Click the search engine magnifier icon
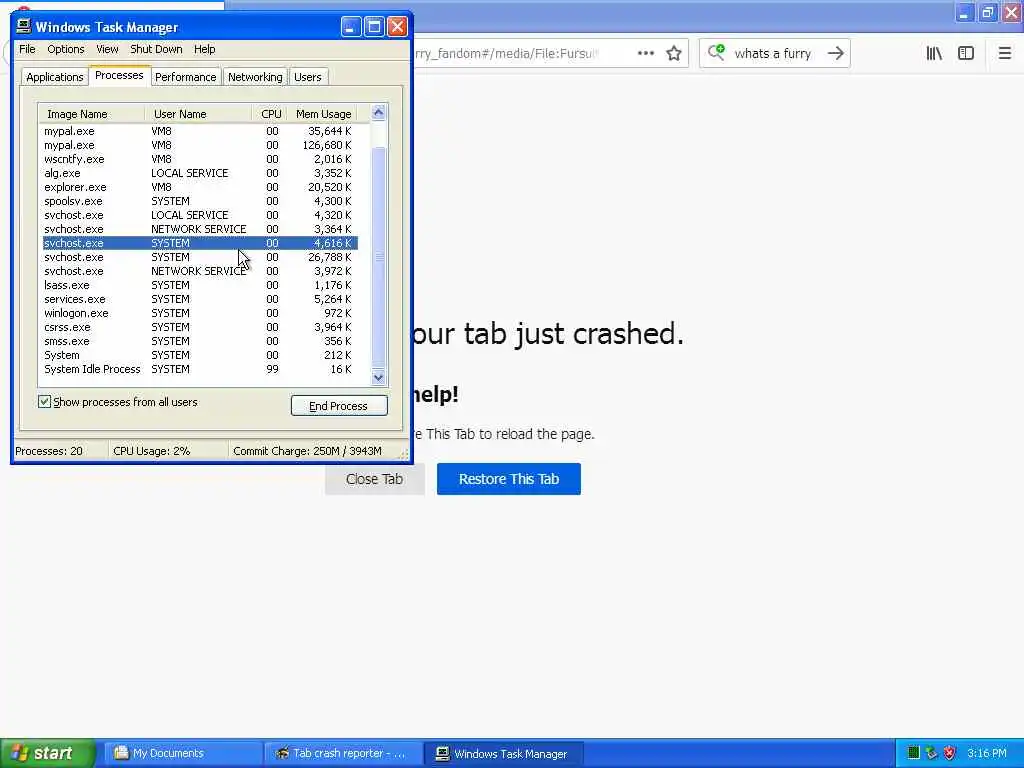 (716, 52)
